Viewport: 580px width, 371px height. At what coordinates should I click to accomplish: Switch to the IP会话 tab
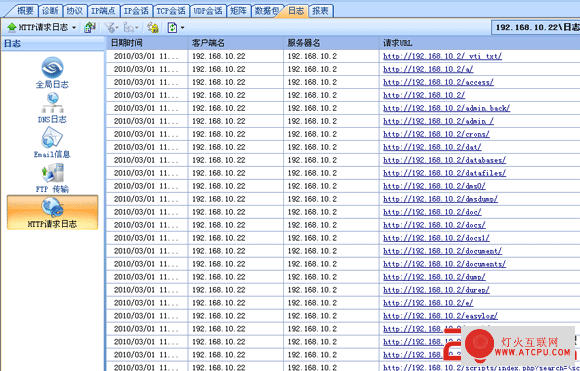click(136, 11)
